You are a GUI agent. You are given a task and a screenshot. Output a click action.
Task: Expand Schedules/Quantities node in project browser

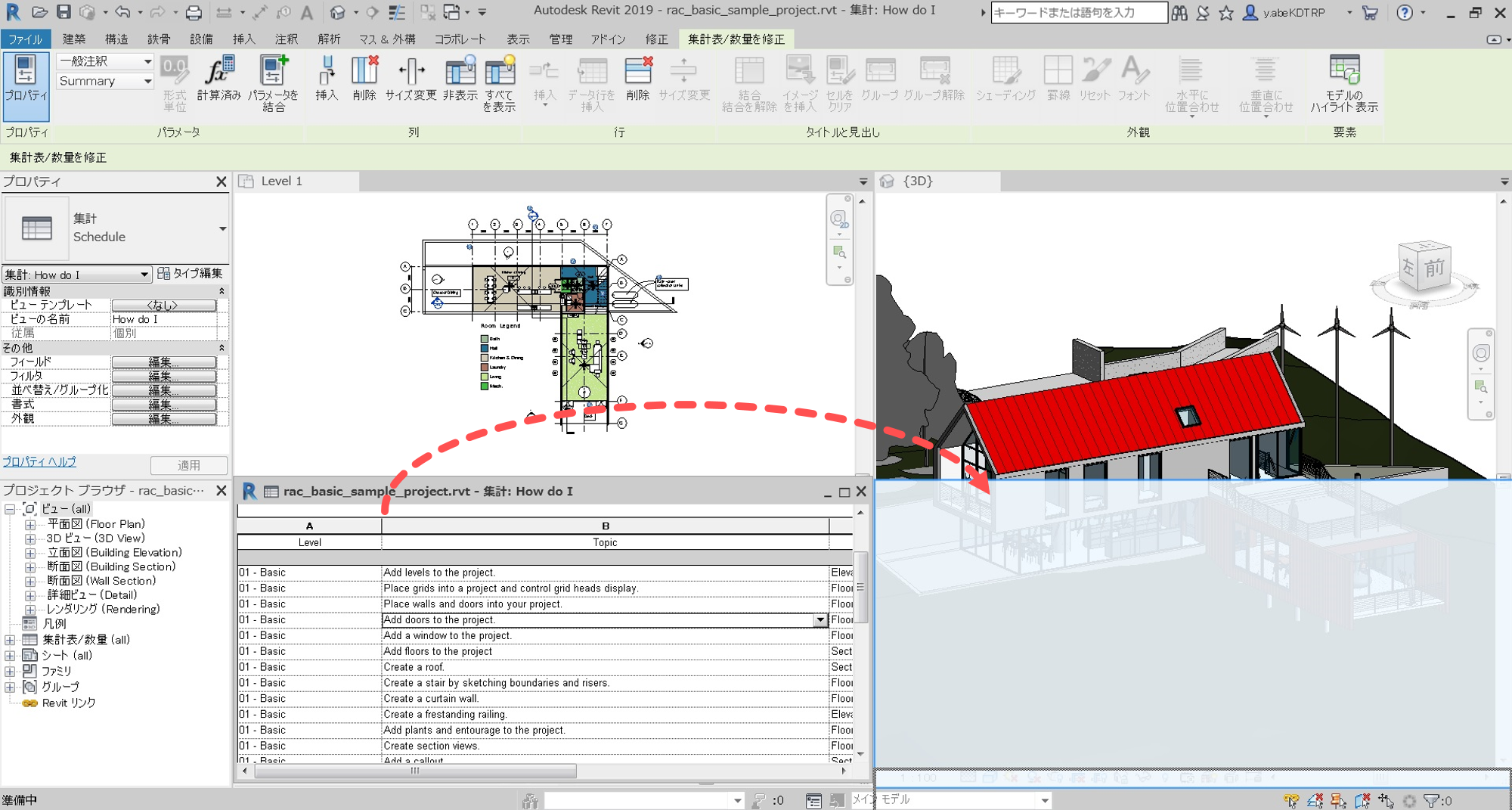(10, 640)
